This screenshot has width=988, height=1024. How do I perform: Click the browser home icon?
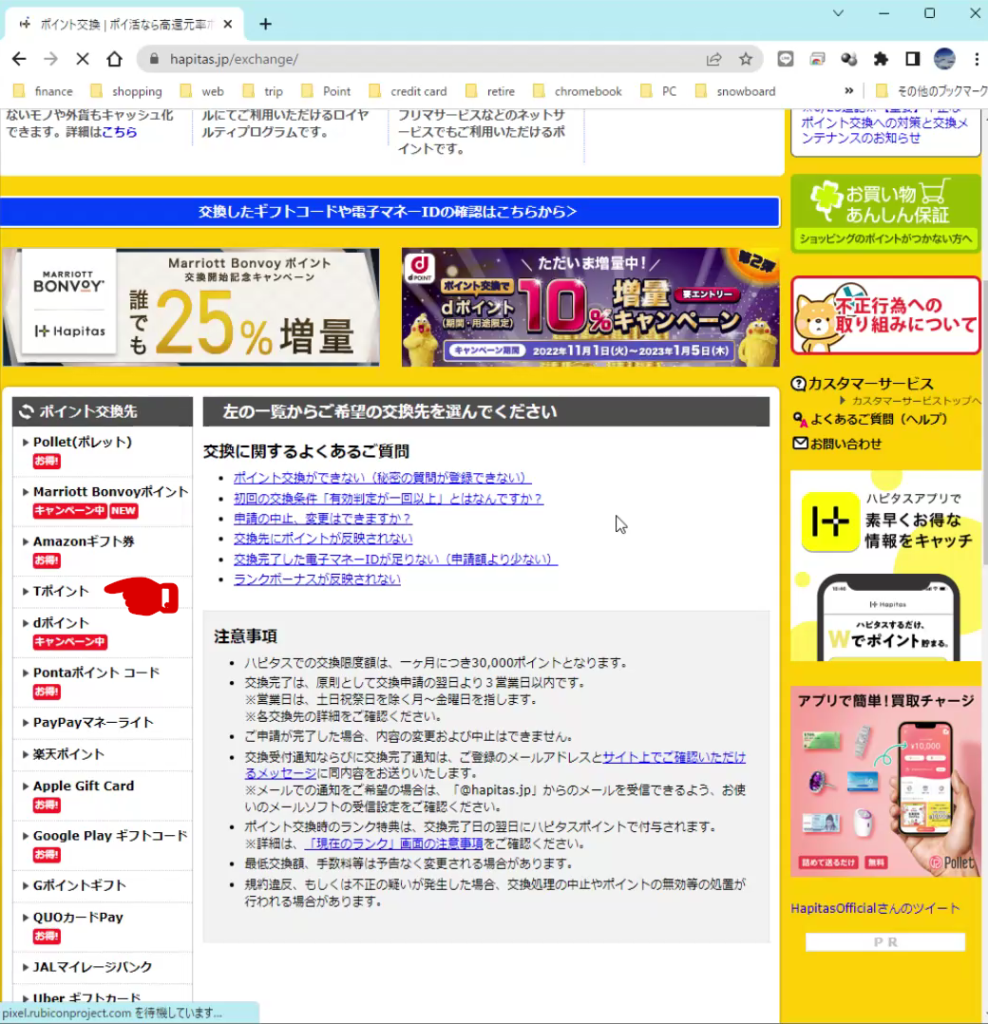(x=115, y=59)
